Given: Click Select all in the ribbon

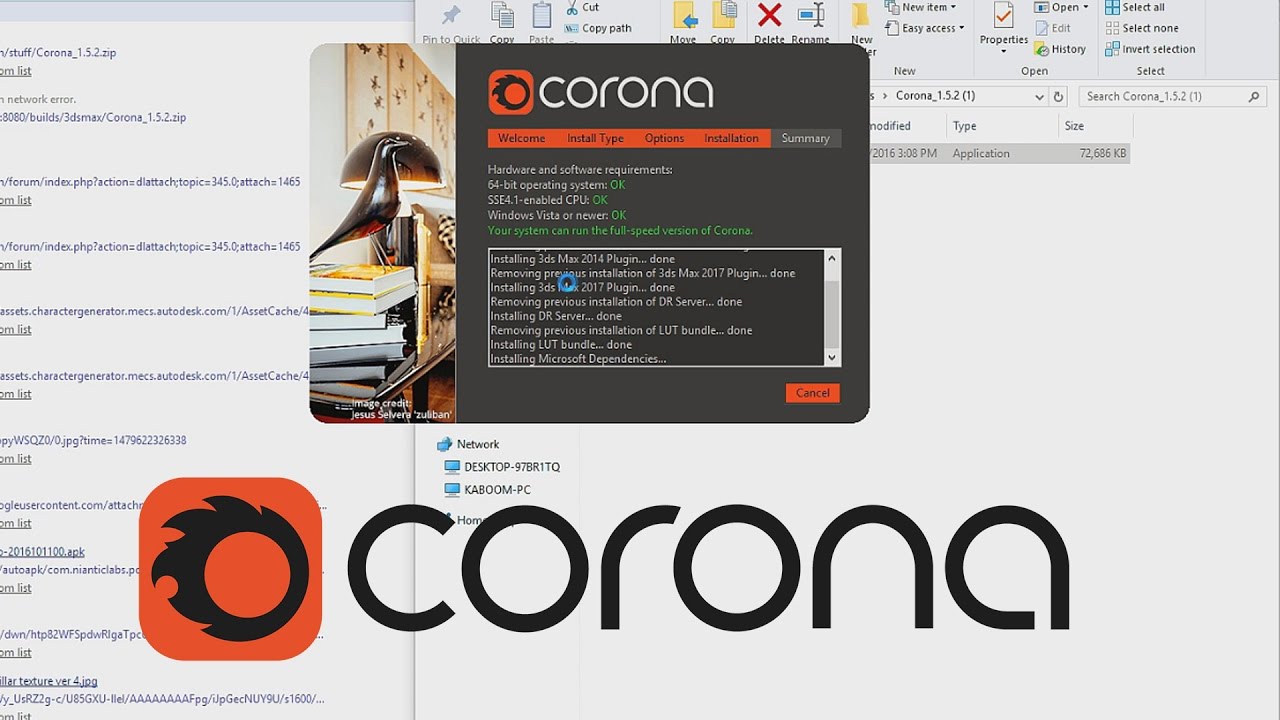Looking at the screenshot, I should [1135, 7].
